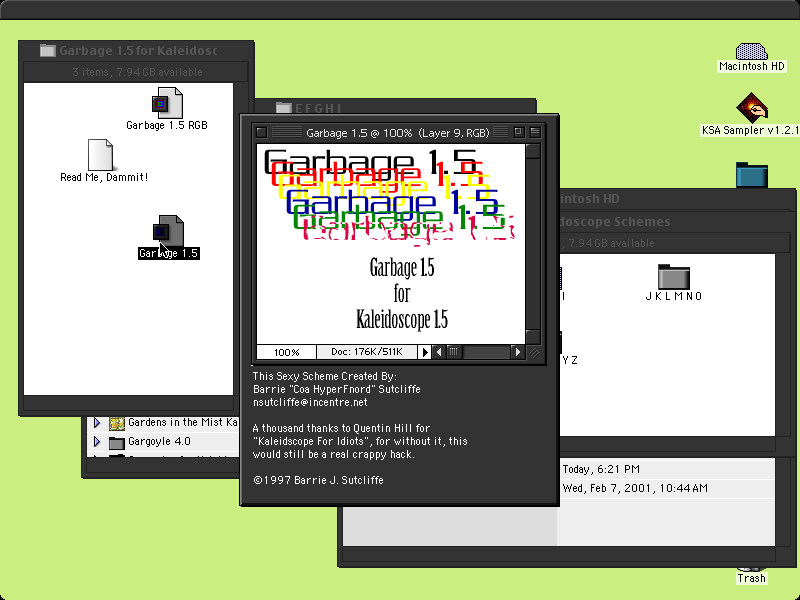Click the 'Gardens in the Mist Ka' row name
Screen dimensions: 800x600
click(183, 422)
